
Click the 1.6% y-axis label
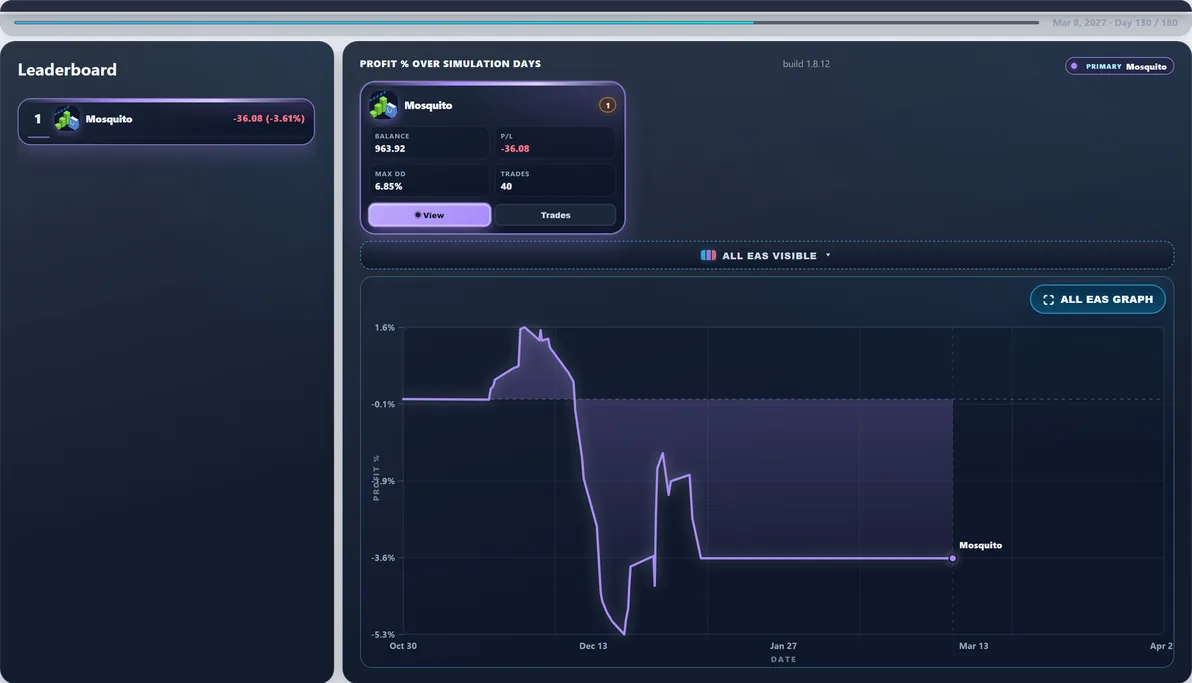click(x=385, y=328)
